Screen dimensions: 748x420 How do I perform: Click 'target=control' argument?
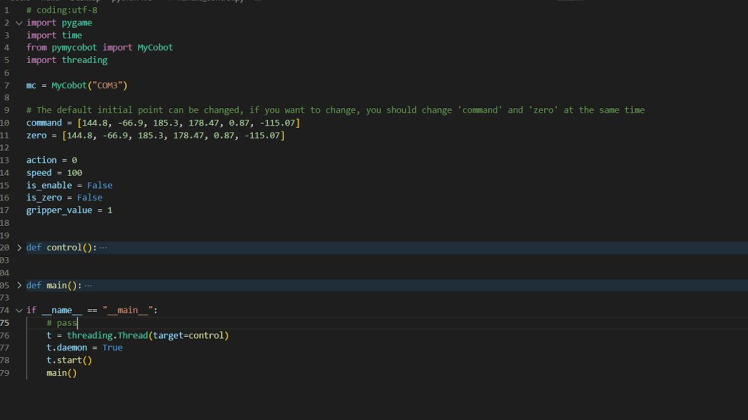click(188, 336)
